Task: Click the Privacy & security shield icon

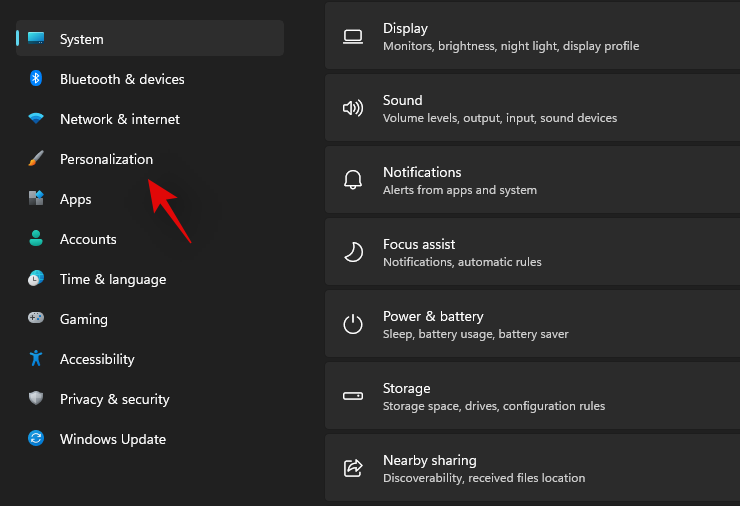Action: click(x=36, y=399)
